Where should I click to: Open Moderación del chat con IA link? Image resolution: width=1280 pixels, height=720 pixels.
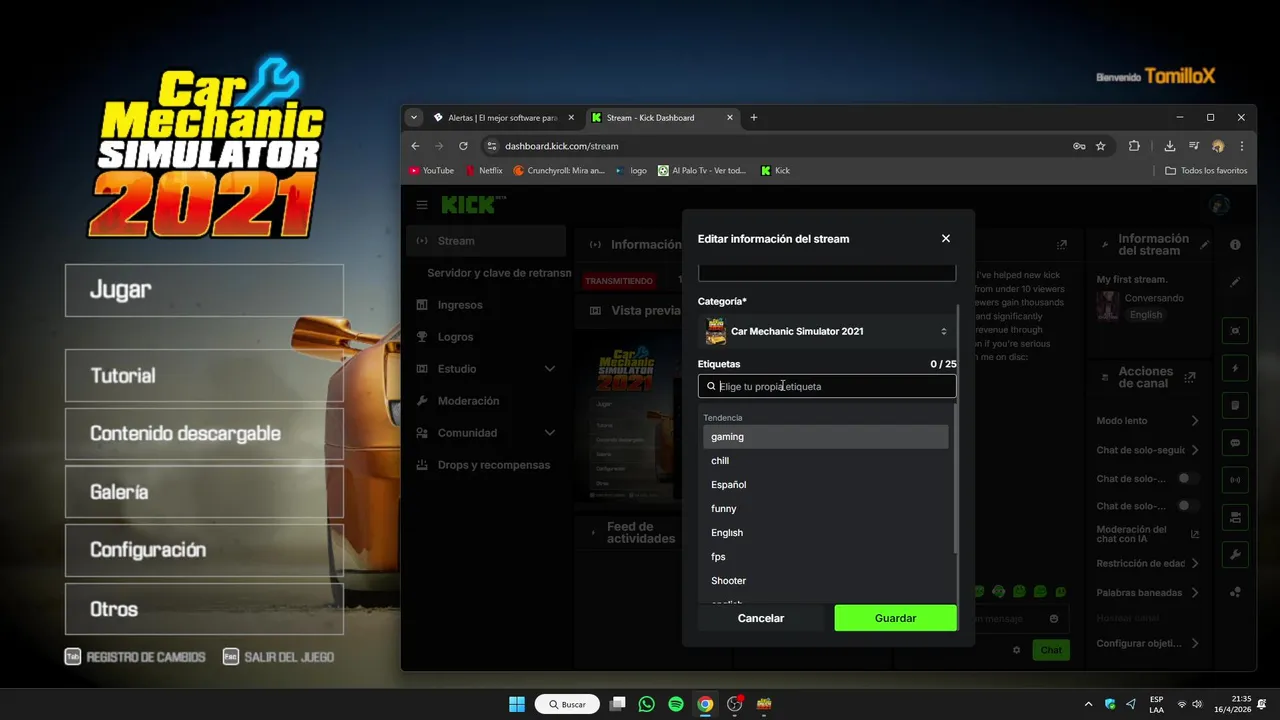(x=1147, y=534)
